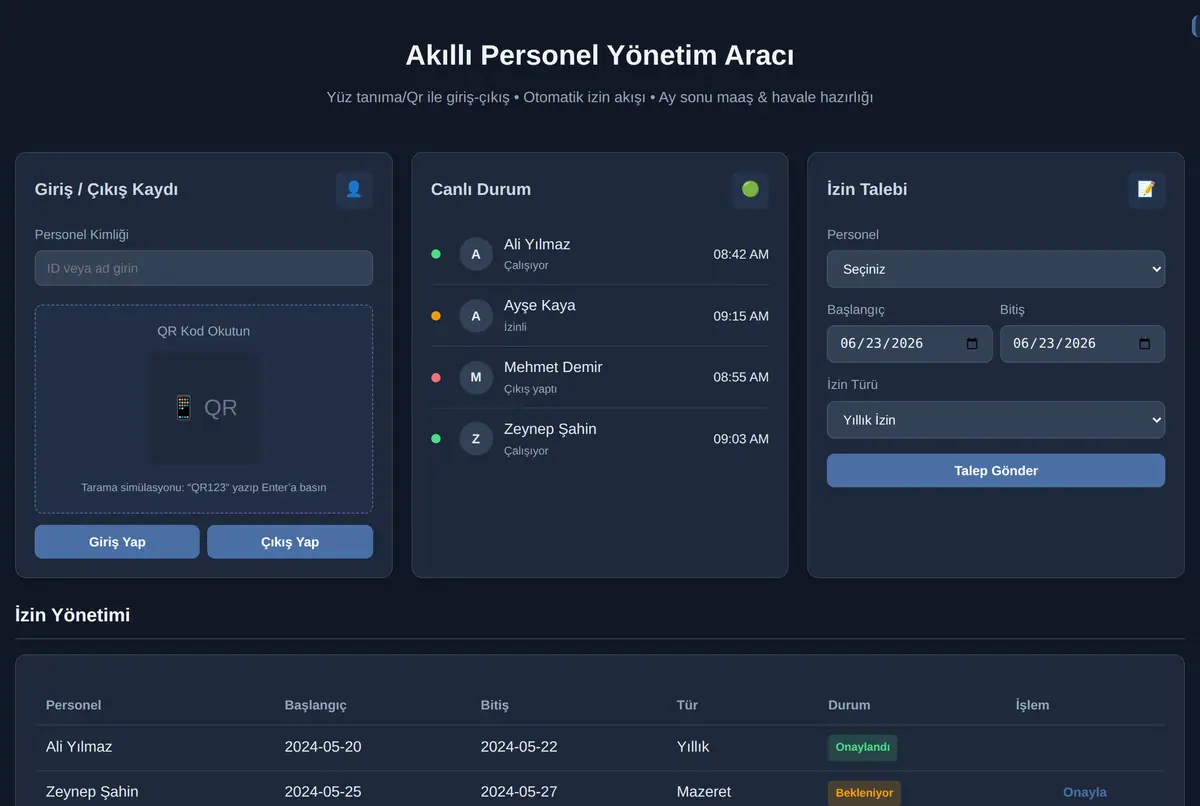Click Ali Yılmaz's avatar circle
Screen dimensions: 1200x806
[476, 254]
